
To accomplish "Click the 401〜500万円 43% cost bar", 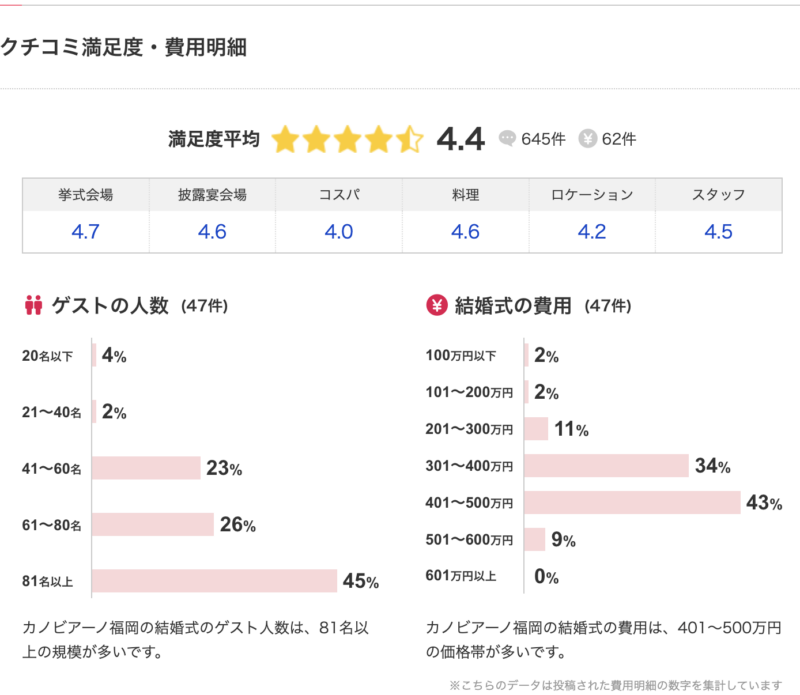I will [x=632, y=502].
